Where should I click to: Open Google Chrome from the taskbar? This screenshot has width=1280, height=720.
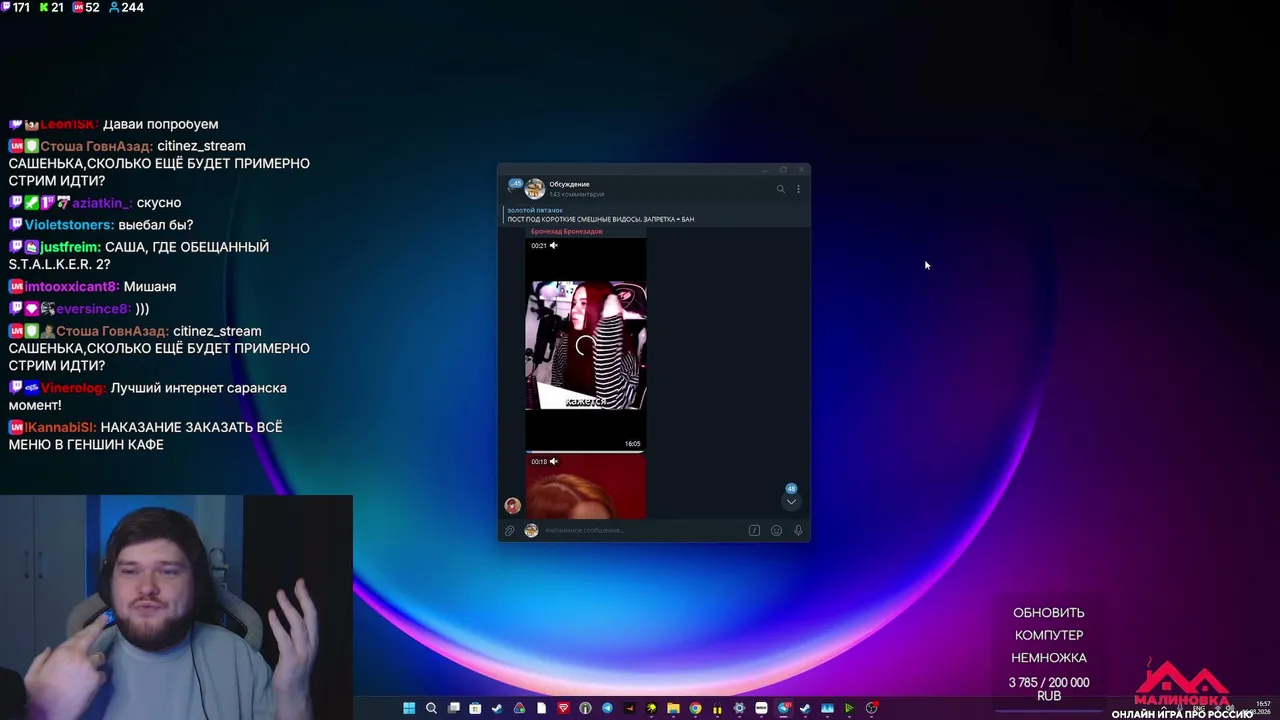point(695,708)
